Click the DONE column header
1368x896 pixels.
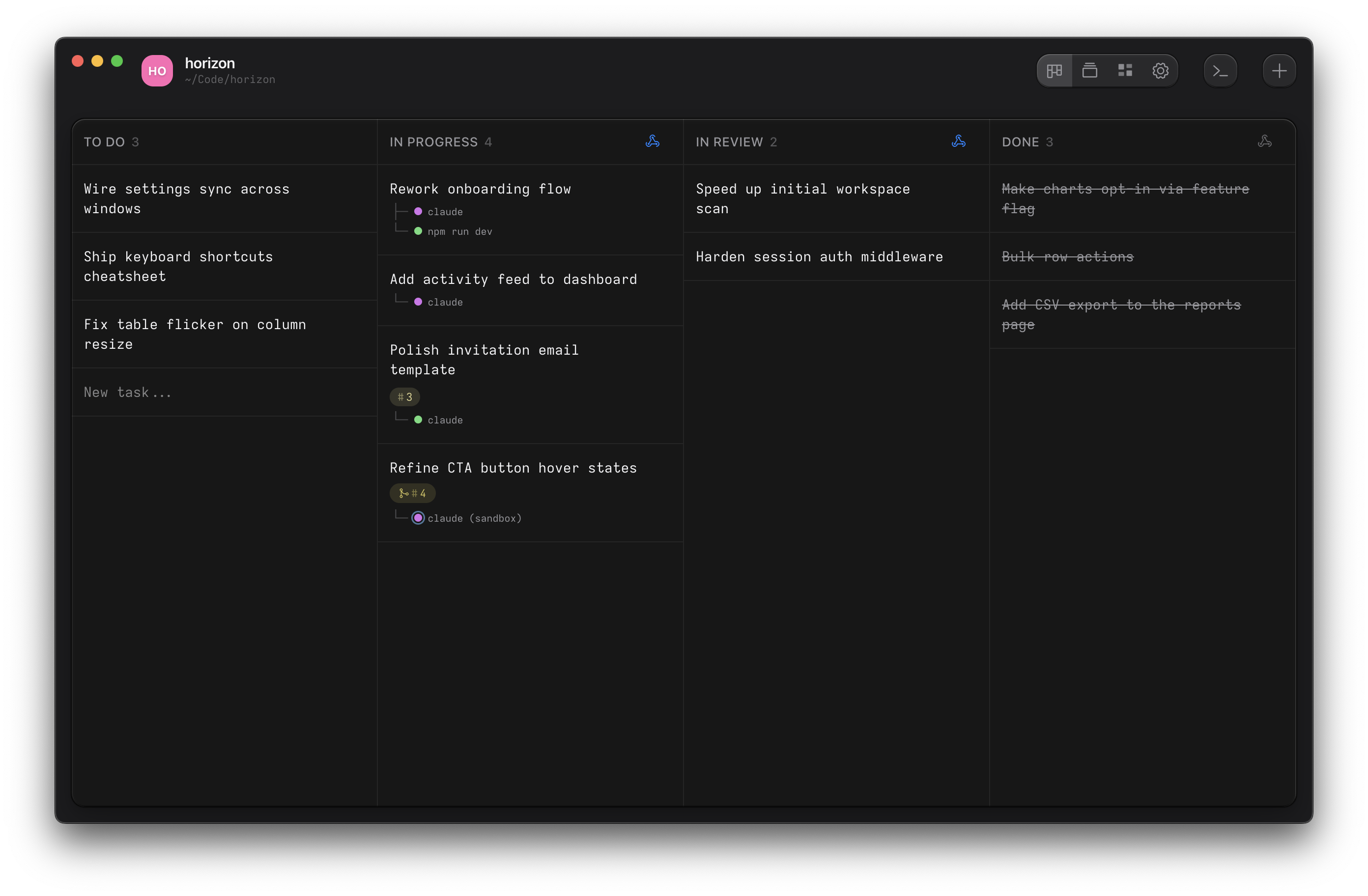pyautogui.click(x=1020, y=142)
